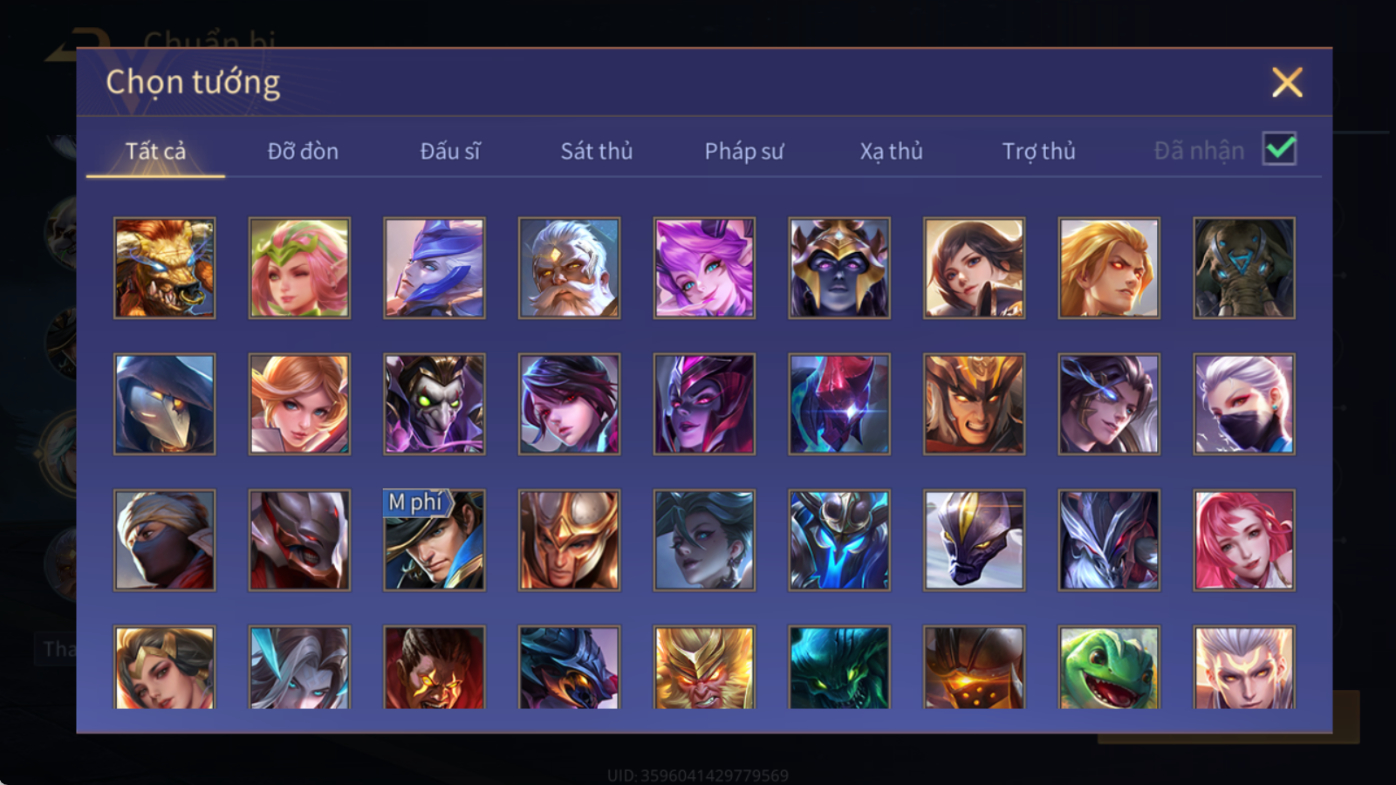Pick the hero marked 'M phí'
Screen dimensions: 1396x785
pyautogui.click(x=434, y=540)
